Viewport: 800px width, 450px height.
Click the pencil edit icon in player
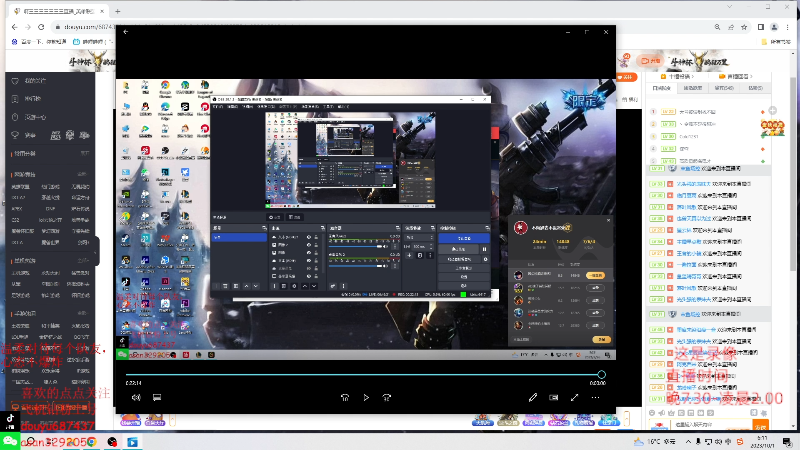pos(533,397)
